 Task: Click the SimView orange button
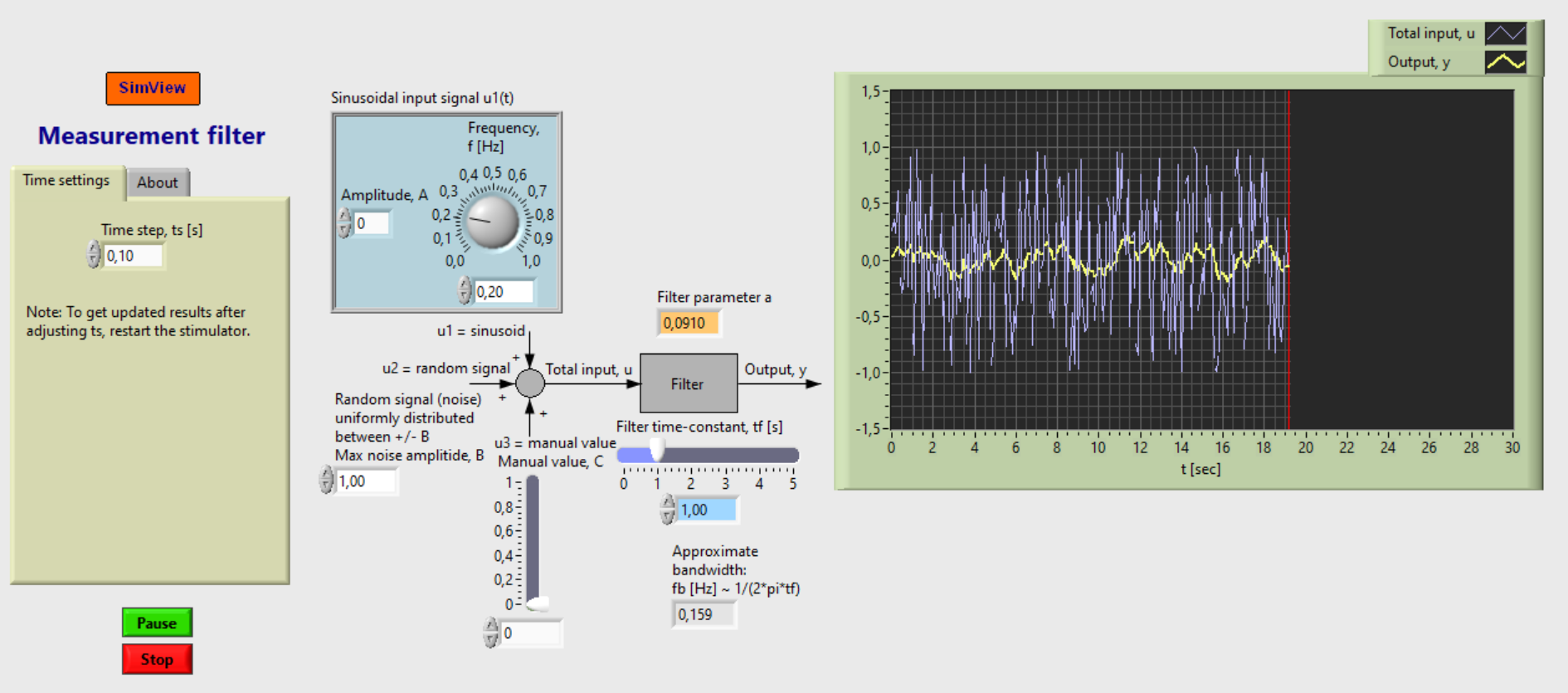(x=153, y=88)
